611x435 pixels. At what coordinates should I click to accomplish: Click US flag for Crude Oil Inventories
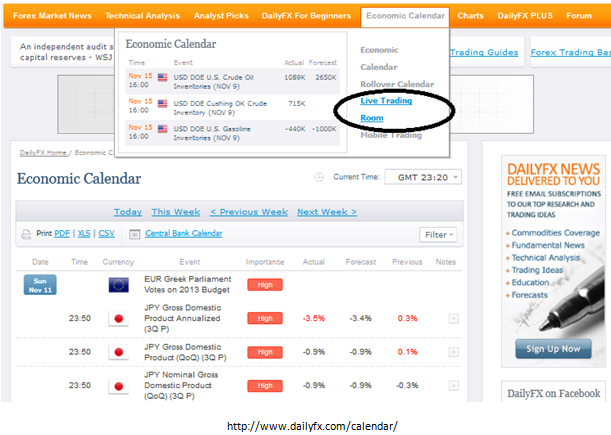[x=162, y=77]
